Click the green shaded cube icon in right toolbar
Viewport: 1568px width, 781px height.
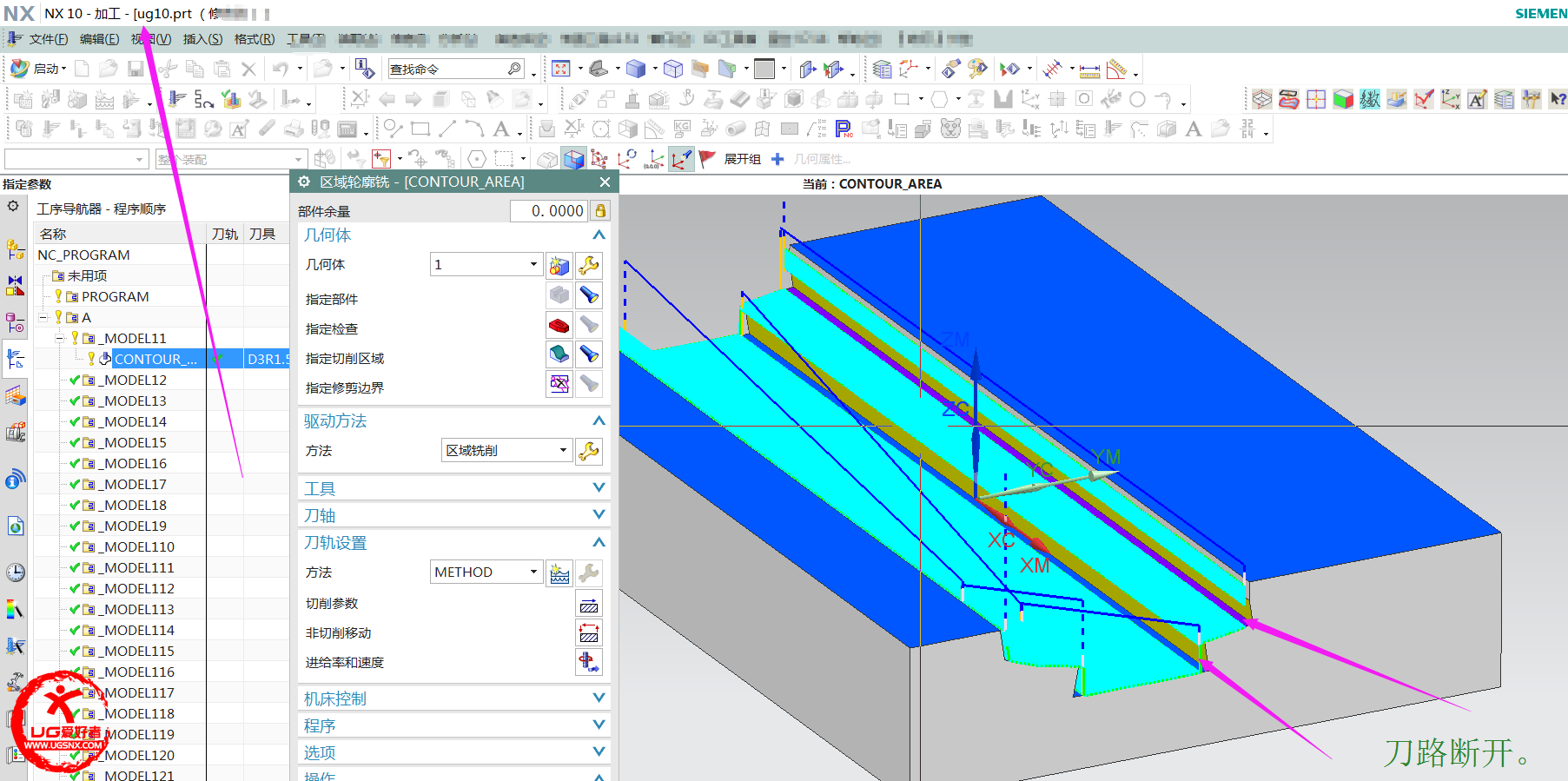tap(1343, 99)
